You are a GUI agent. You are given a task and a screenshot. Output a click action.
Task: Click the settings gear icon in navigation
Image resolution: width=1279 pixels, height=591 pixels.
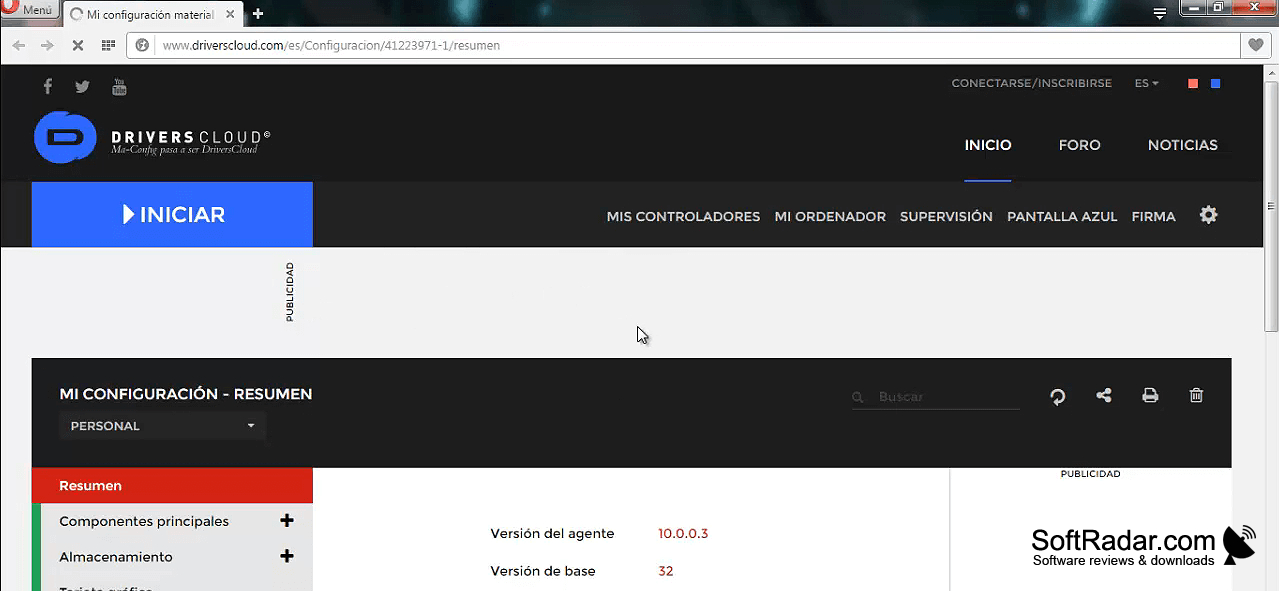[1209, 215]
